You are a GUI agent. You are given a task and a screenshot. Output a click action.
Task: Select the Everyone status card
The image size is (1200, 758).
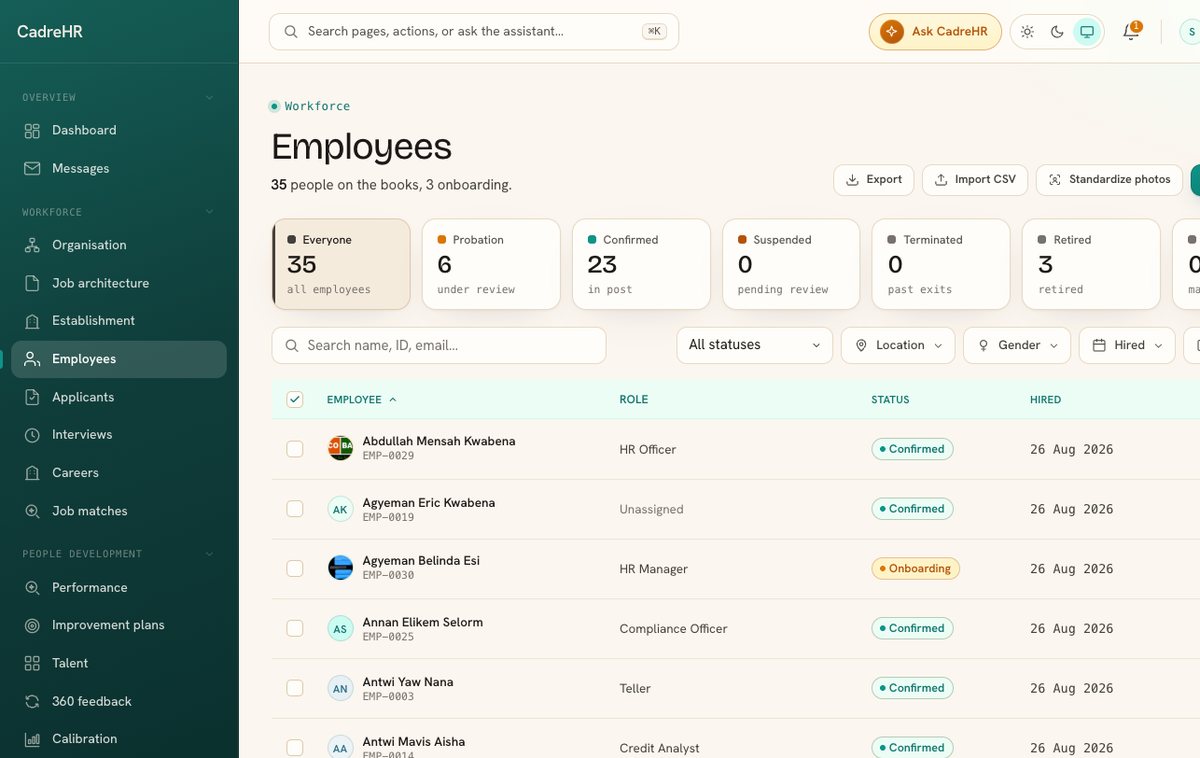pyautogui.click(x=341, y=265)
